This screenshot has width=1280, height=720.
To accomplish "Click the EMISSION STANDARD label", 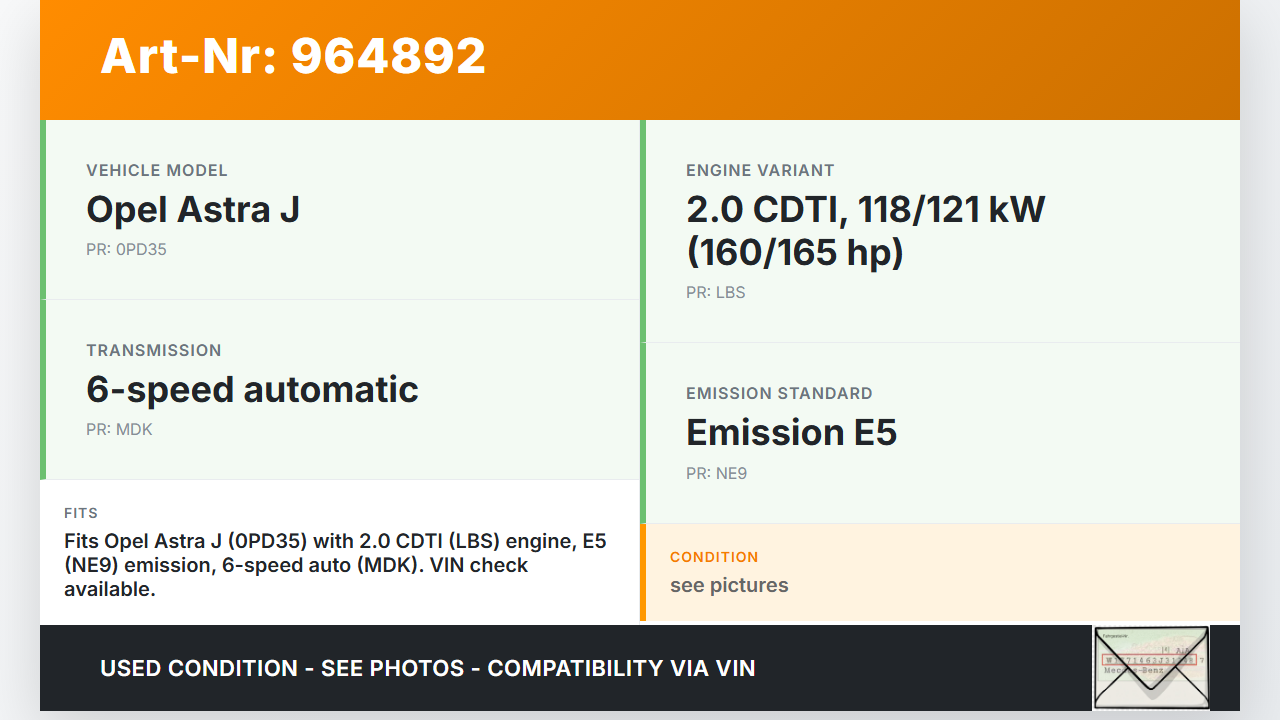I will point(779,394).
